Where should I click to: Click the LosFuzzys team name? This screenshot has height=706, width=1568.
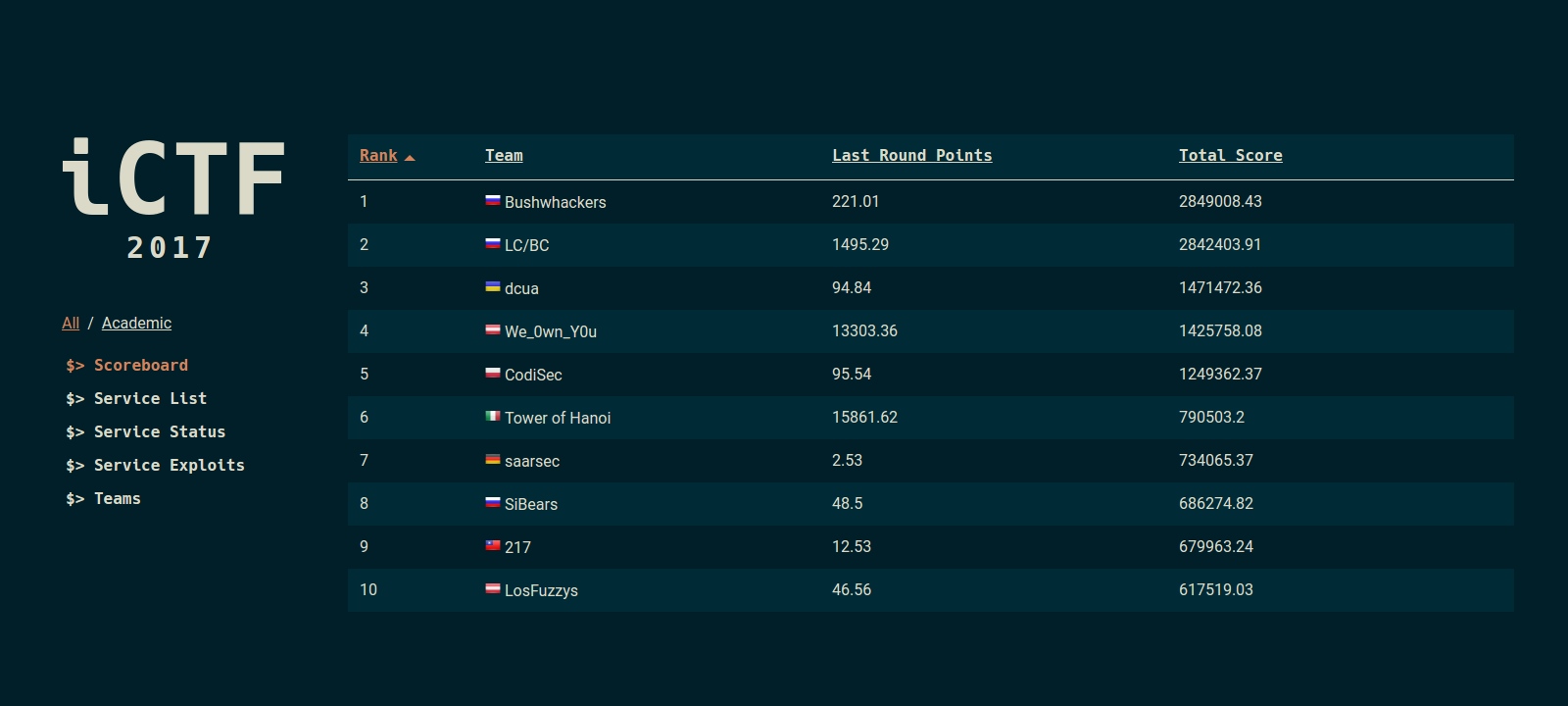point(541,590)
